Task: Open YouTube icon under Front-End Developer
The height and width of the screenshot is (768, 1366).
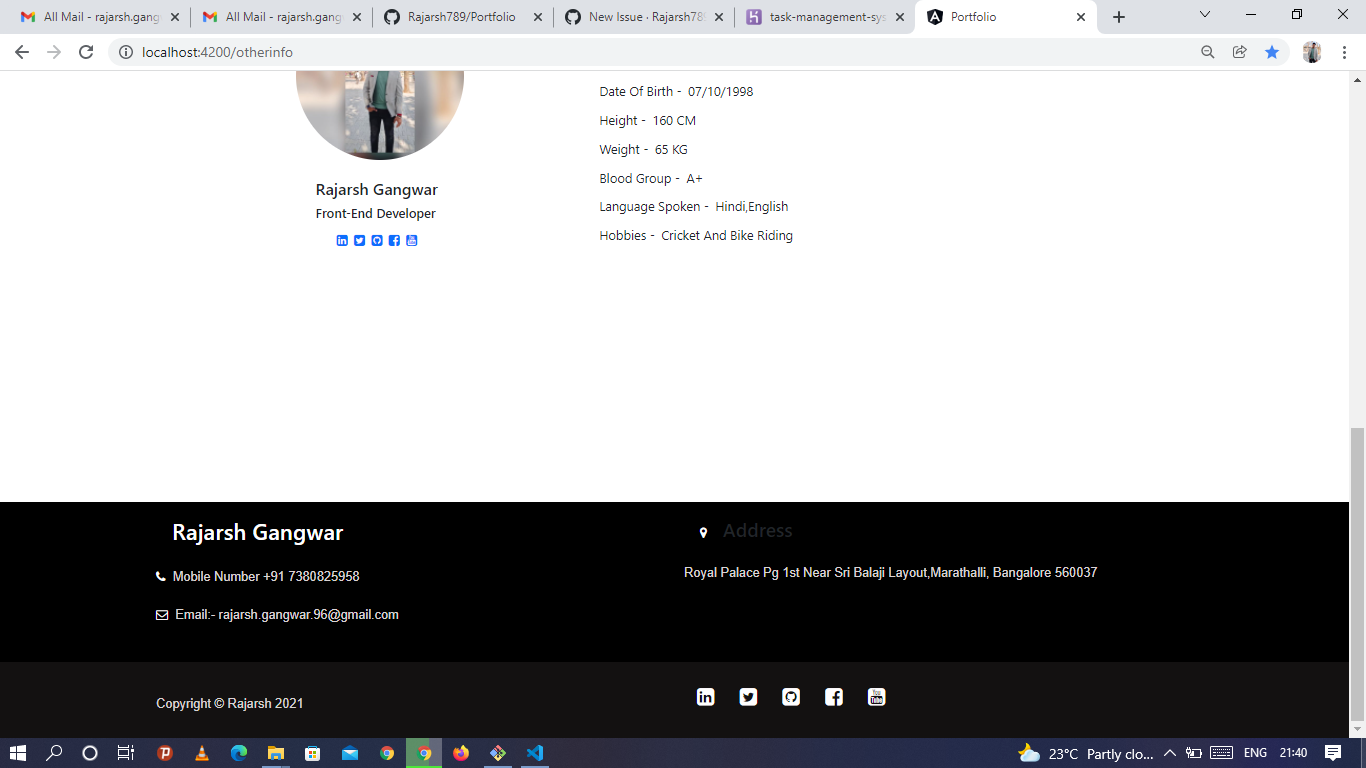Action: click(411, 241)
